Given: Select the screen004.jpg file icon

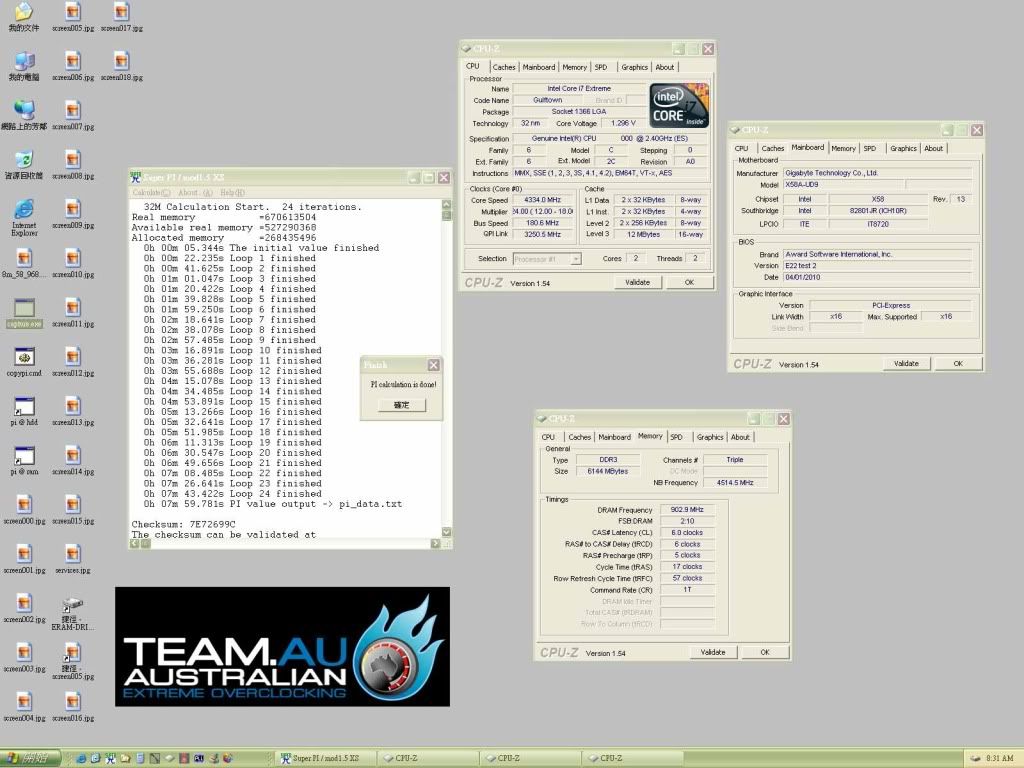Looking at the screenshot, I should click(24, 707).
